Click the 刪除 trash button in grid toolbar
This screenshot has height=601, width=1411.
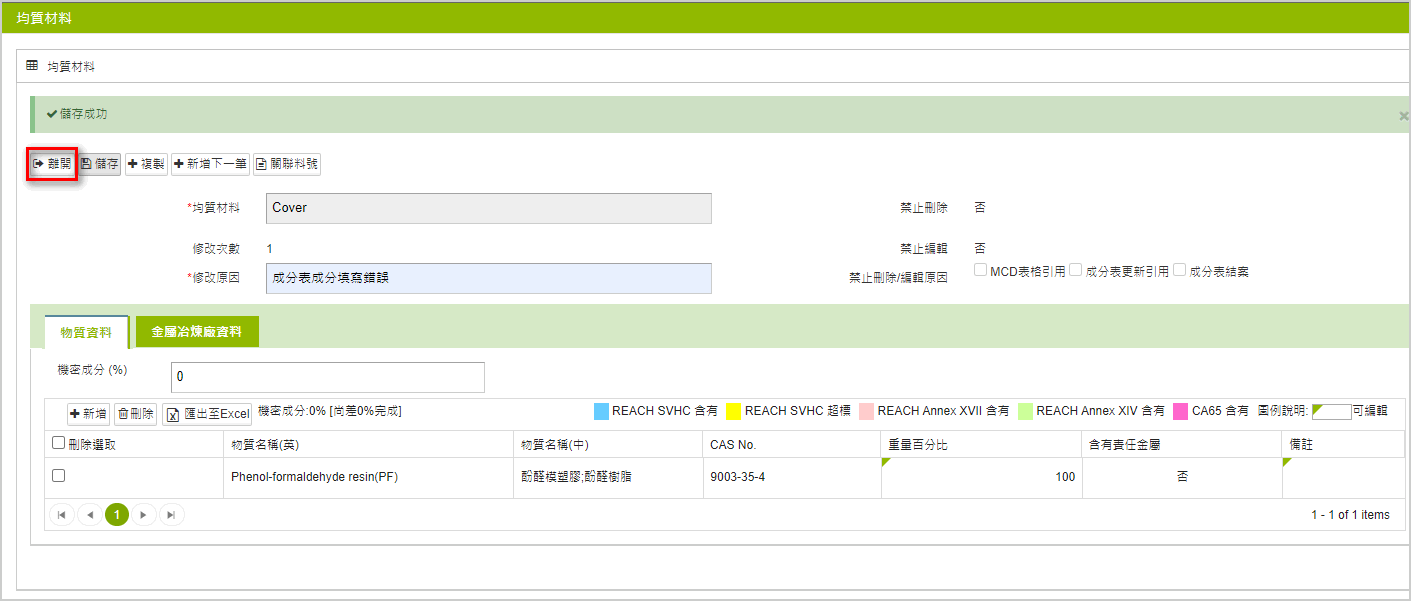[136, 414]
